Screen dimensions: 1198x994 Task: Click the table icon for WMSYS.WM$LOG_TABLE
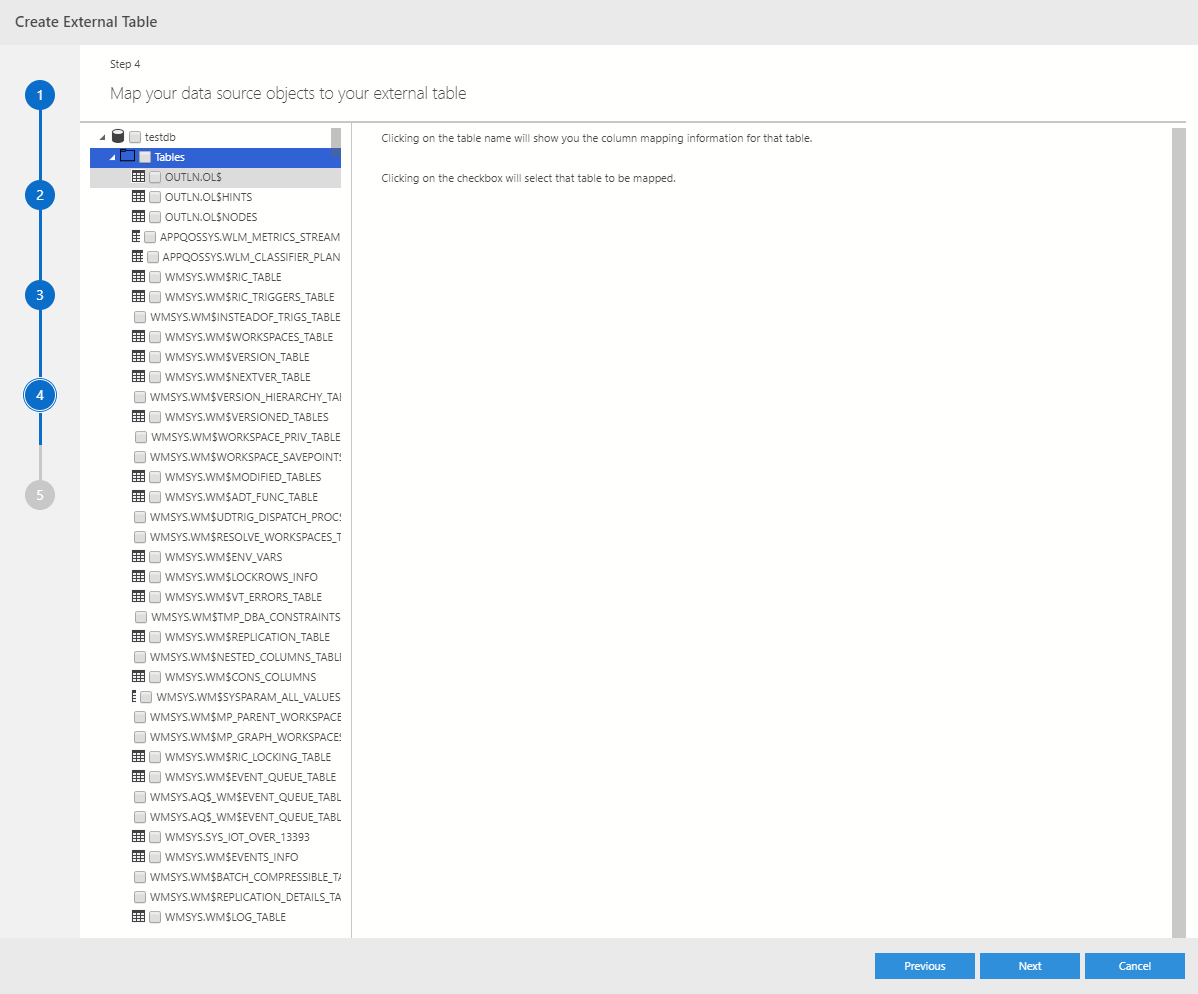138,916
